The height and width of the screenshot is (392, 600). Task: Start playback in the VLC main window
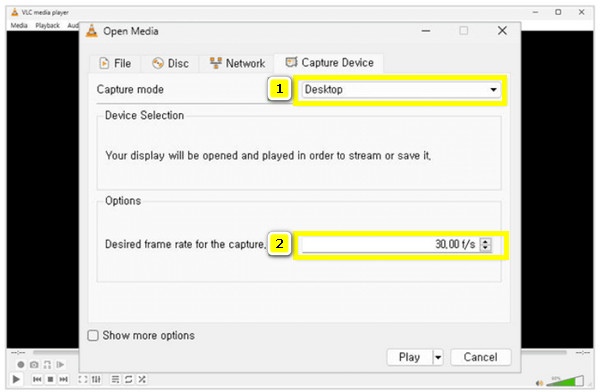(x=16, y=379)
